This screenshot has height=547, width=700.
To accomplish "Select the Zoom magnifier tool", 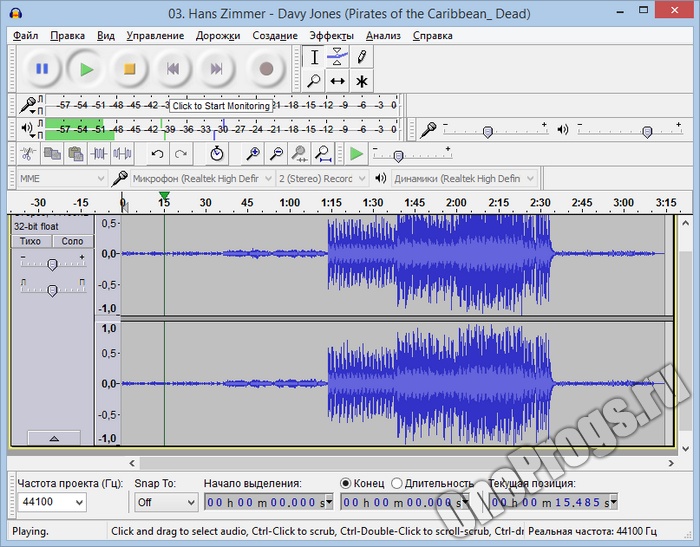I will 314,81.
